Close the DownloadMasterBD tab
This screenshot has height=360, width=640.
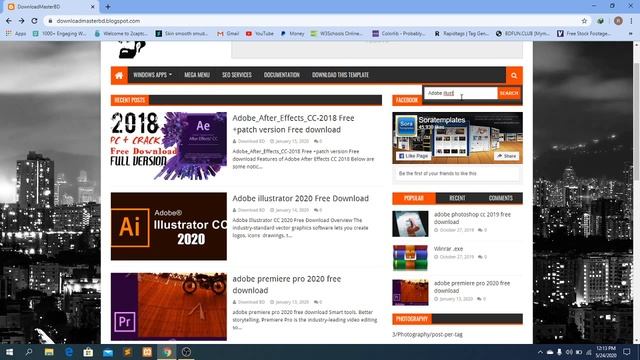93,7
